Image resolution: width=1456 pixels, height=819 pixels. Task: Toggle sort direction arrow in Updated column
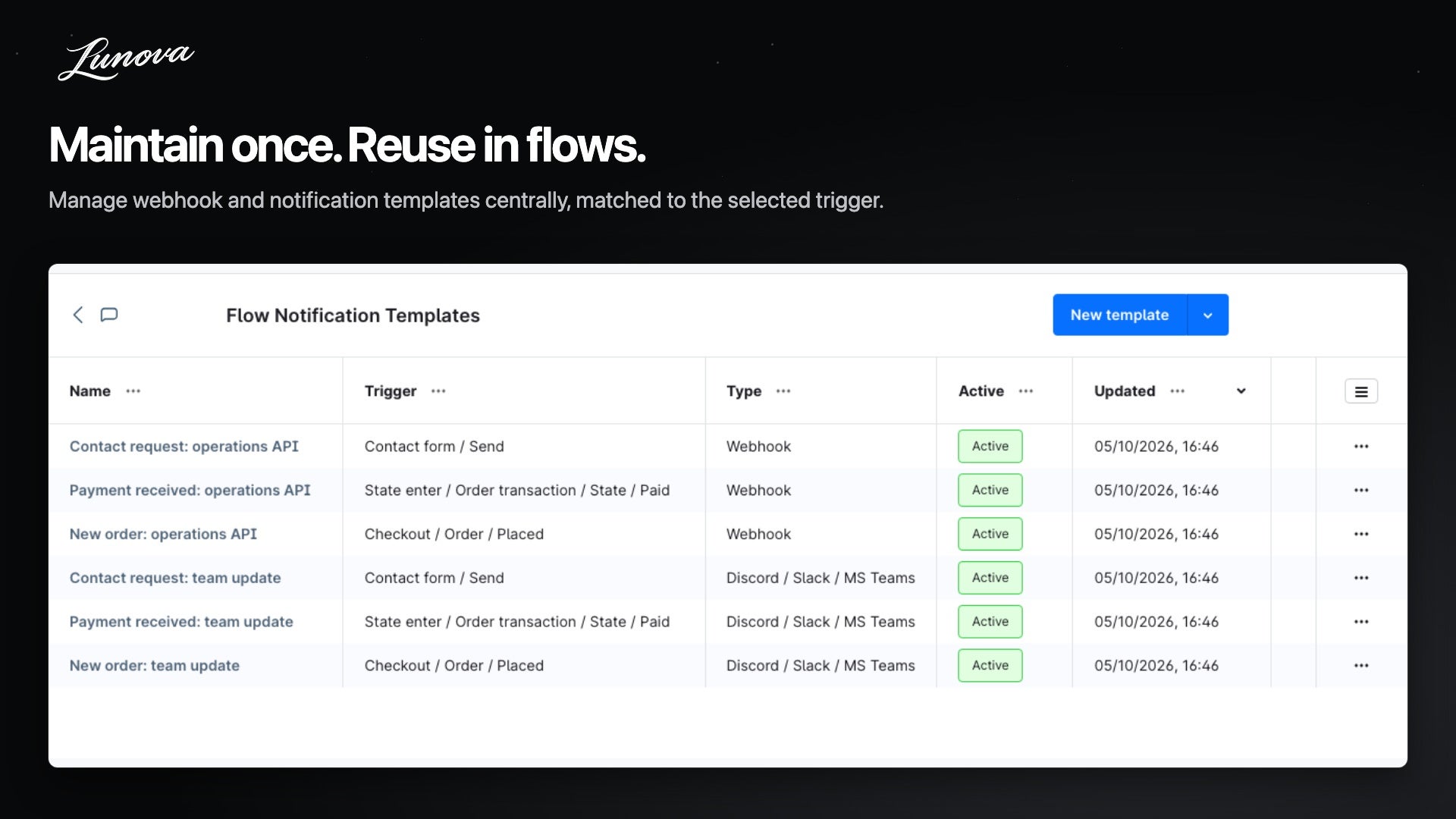pos(1241,391)
